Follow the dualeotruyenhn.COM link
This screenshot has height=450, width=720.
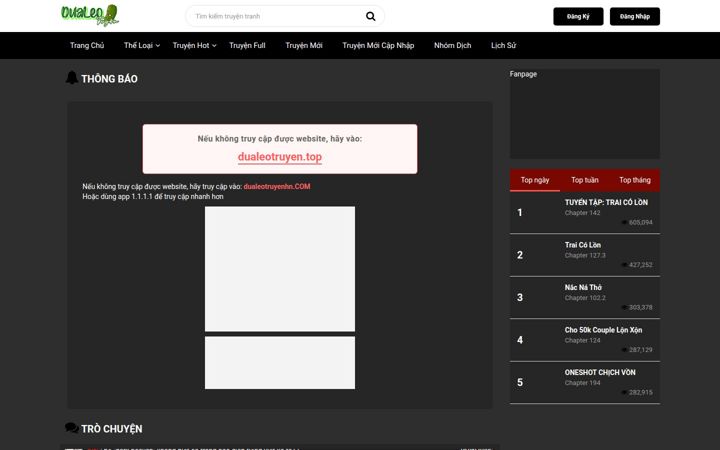[x=277, y=186]
